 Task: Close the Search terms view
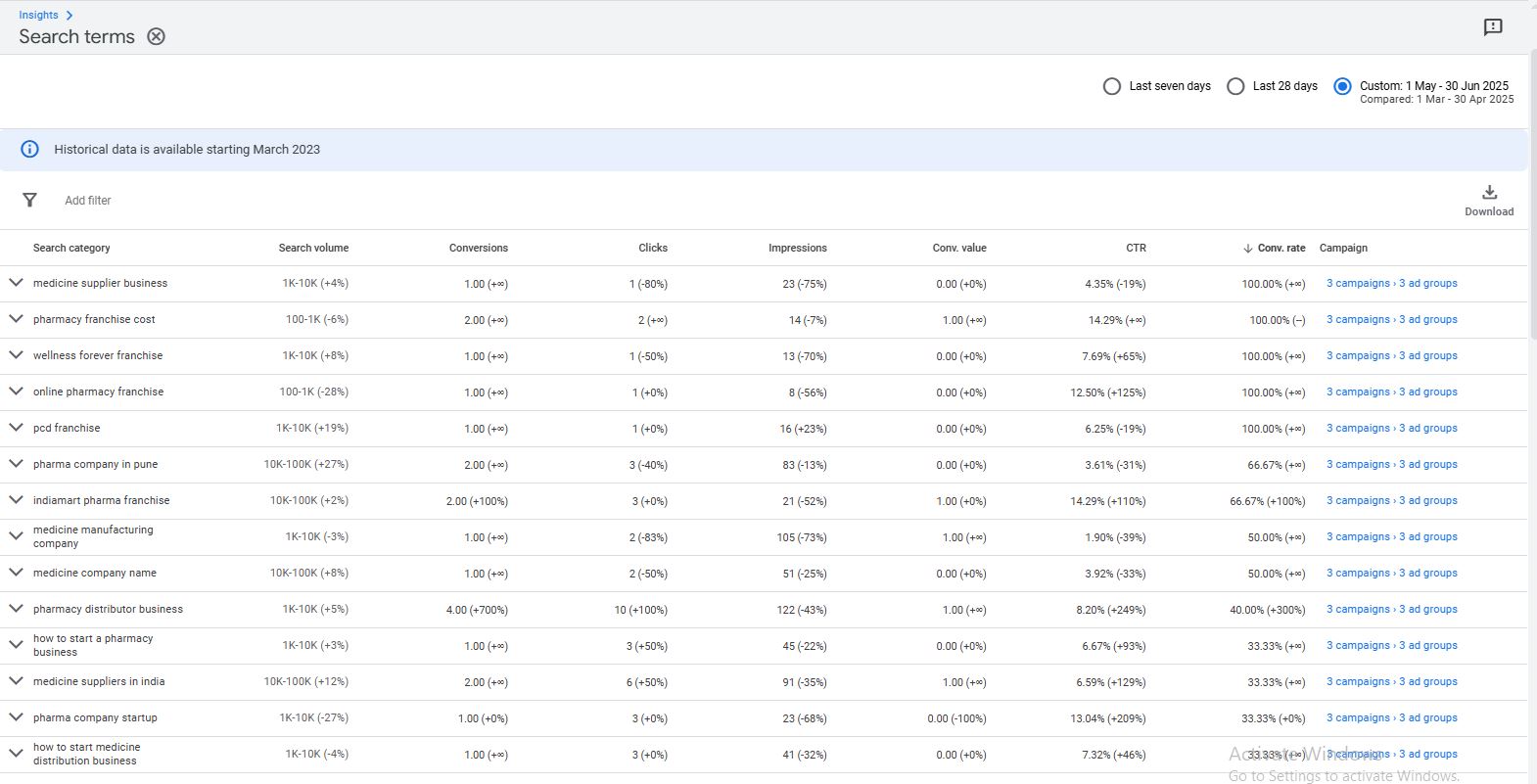156,36
